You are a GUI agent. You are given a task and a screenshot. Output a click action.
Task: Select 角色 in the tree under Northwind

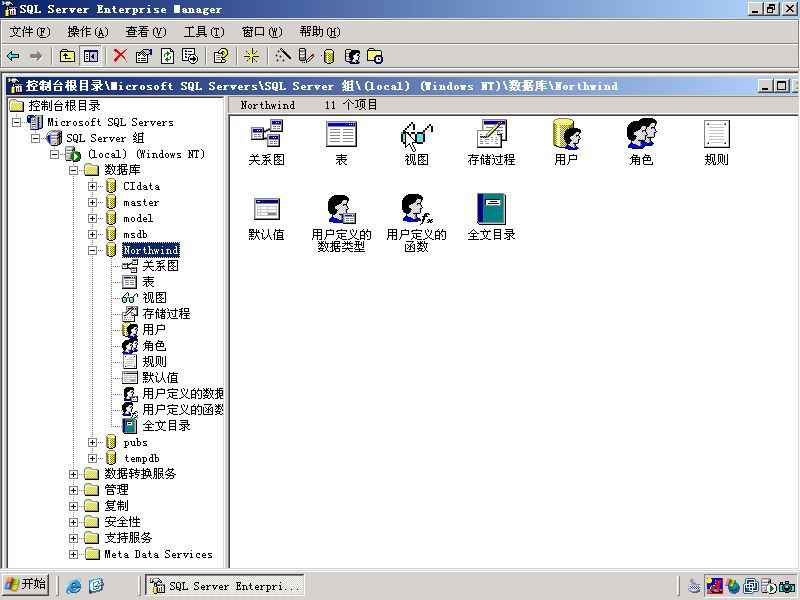pos(154,346)
